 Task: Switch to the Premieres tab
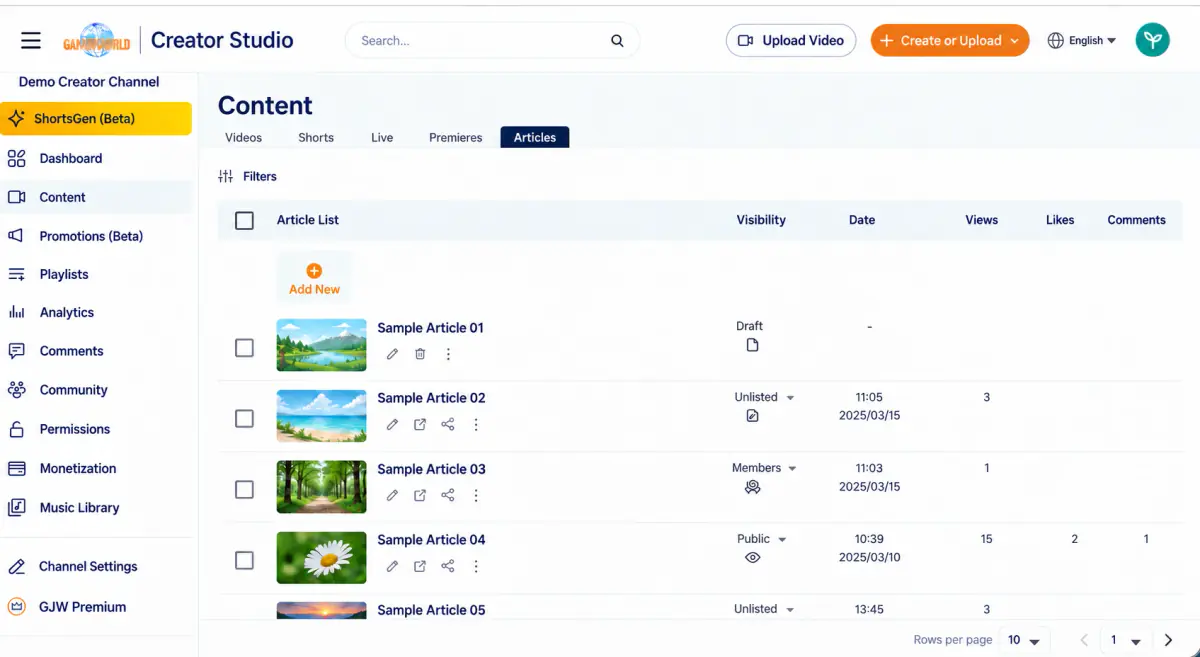pyautogui.click(x=456, y=138)
